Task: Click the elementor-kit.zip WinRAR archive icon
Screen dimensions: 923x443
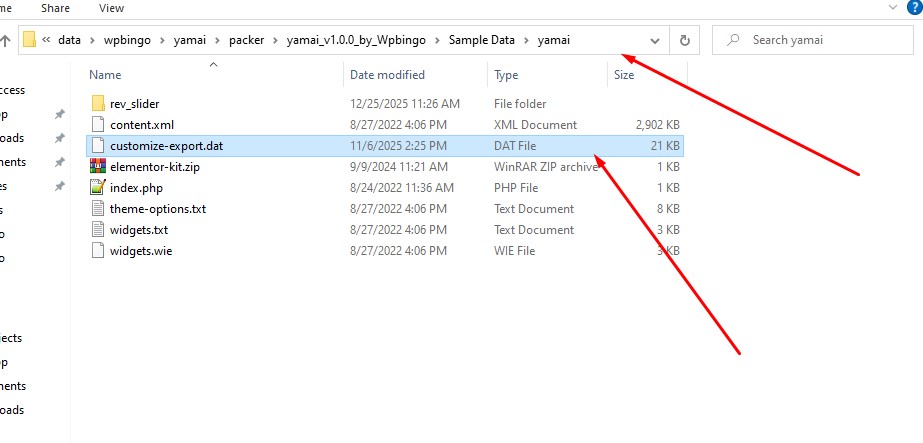Action: (x=98, y=167)
